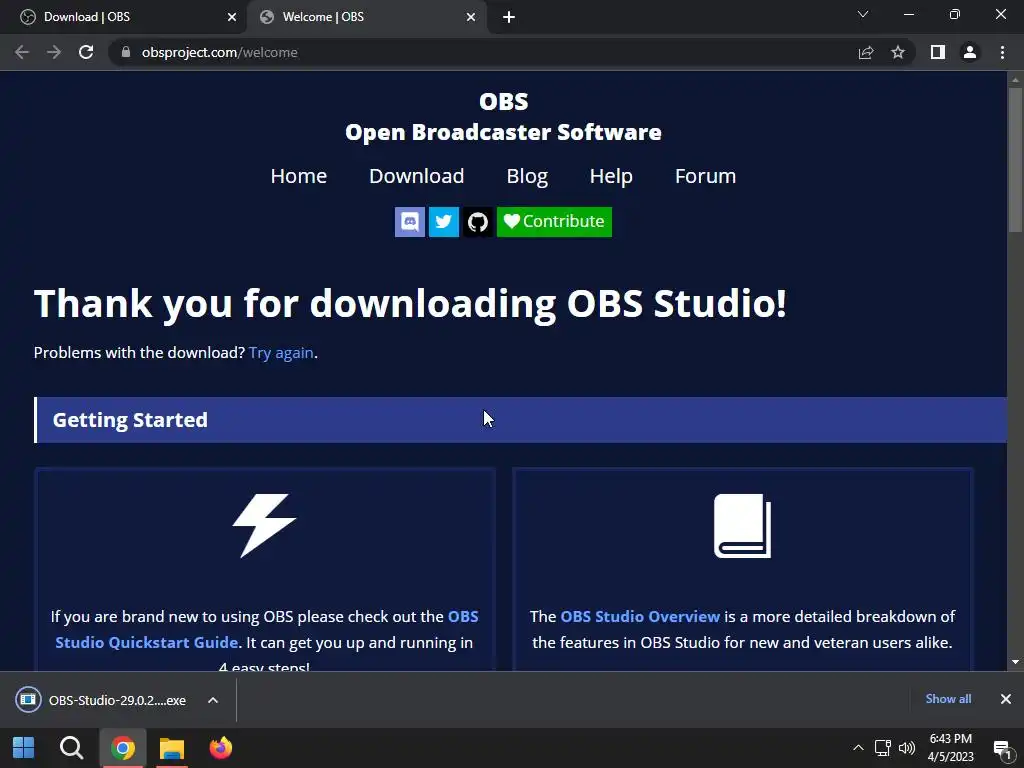
Task: Switch to the Download | OBS tab
Action: [x=123, y=17]
